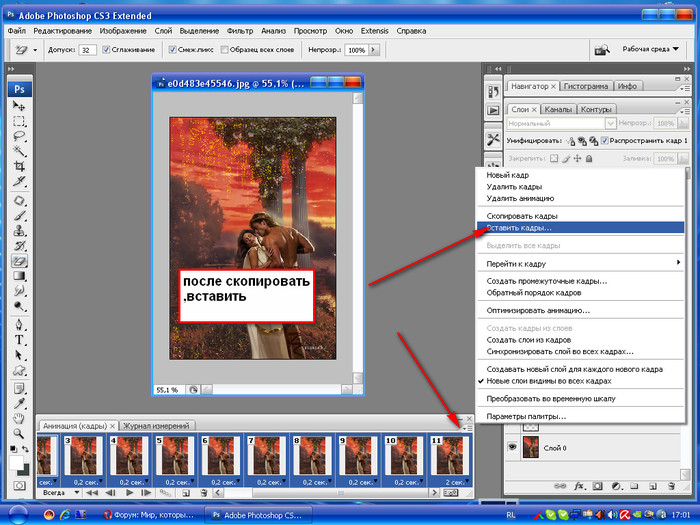700x525 pixels.
Task: Open layer style fx menu
Action: click(x=579, y=486)
